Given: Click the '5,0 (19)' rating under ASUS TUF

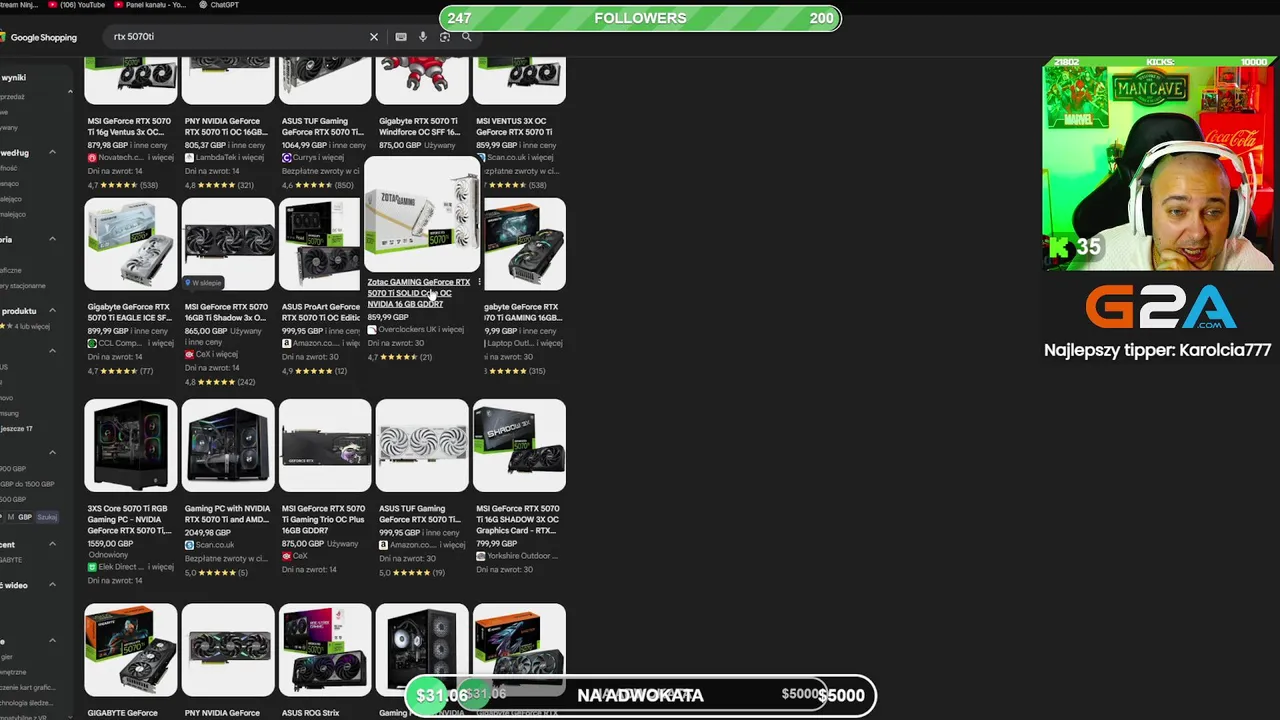Looking at the screenshot, I should (x=412, y=573).
